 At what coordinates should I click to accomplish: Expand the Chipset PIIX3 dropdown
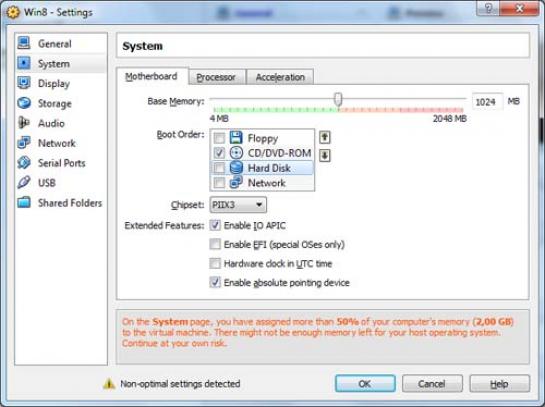[238, 205]
